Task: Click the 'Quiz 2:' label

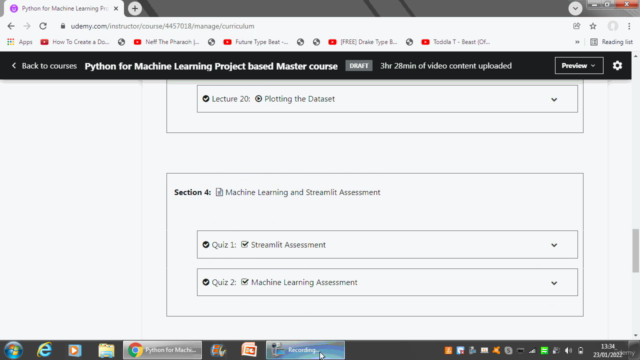Action: (224, 282)
